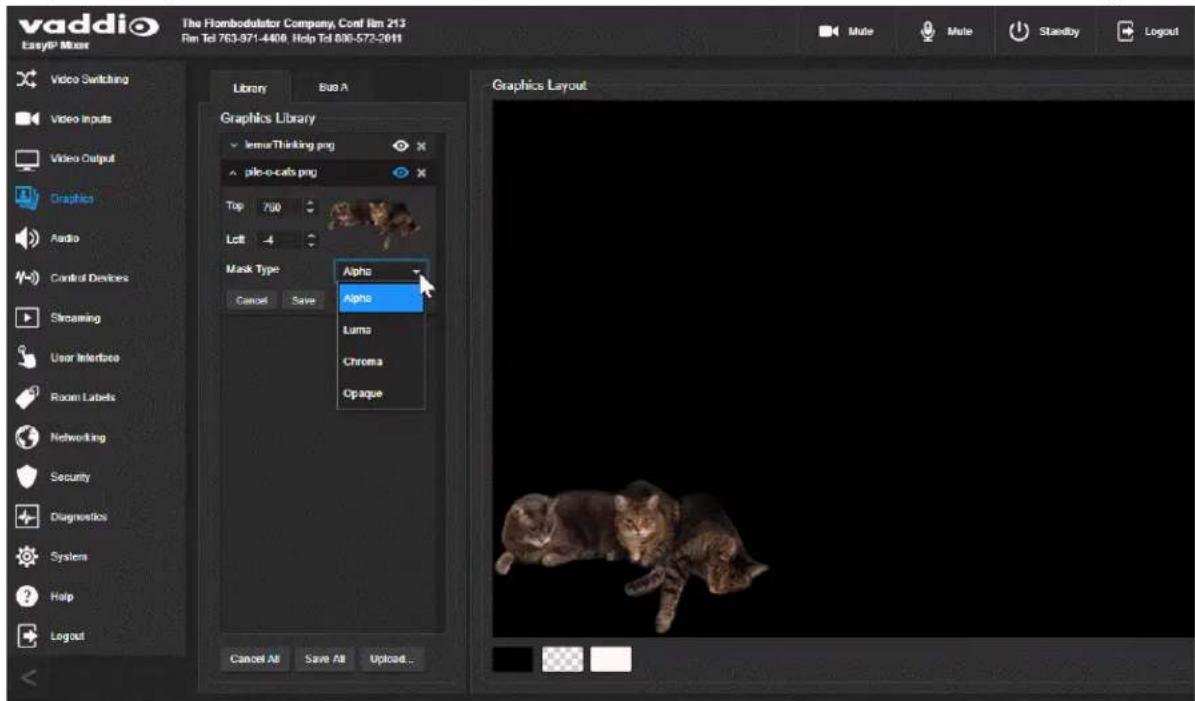Remove pile-o-cats.png with its X
Image resolution: width=1195 pixels, height=701 pixels.
[x=421, y=173]
